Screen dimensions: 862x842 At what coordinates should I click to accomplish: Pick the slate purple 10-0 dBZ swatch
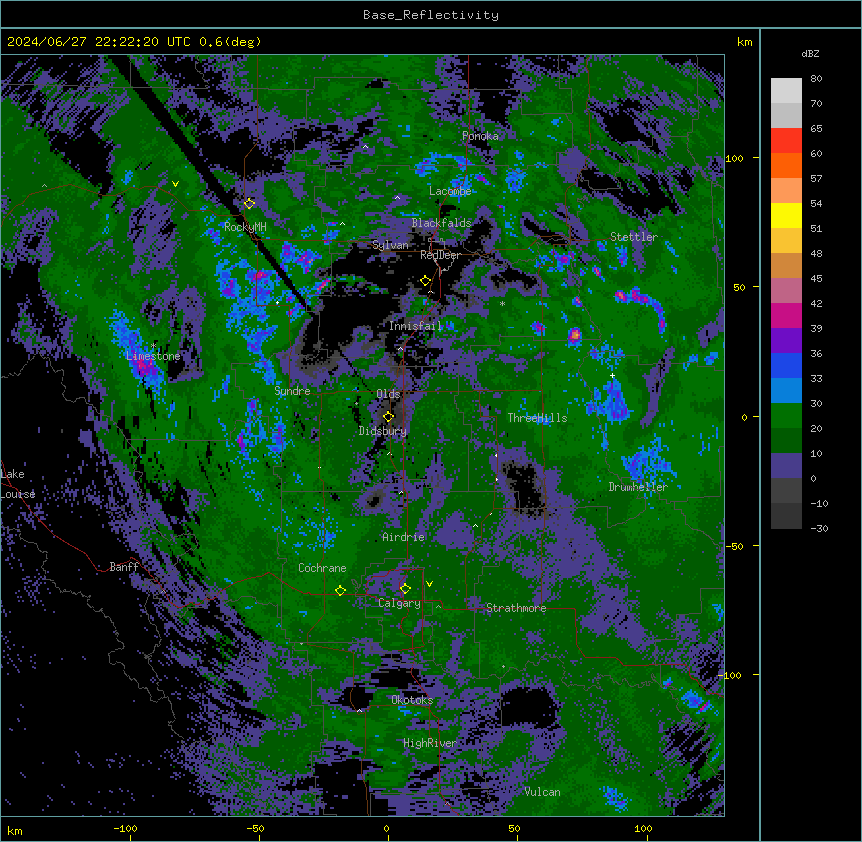[786, 466]
